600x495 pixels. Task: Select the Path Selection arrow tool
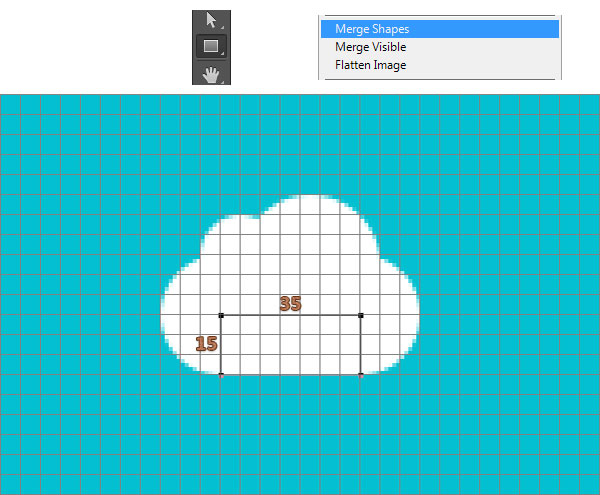click(x=211, y=21)
